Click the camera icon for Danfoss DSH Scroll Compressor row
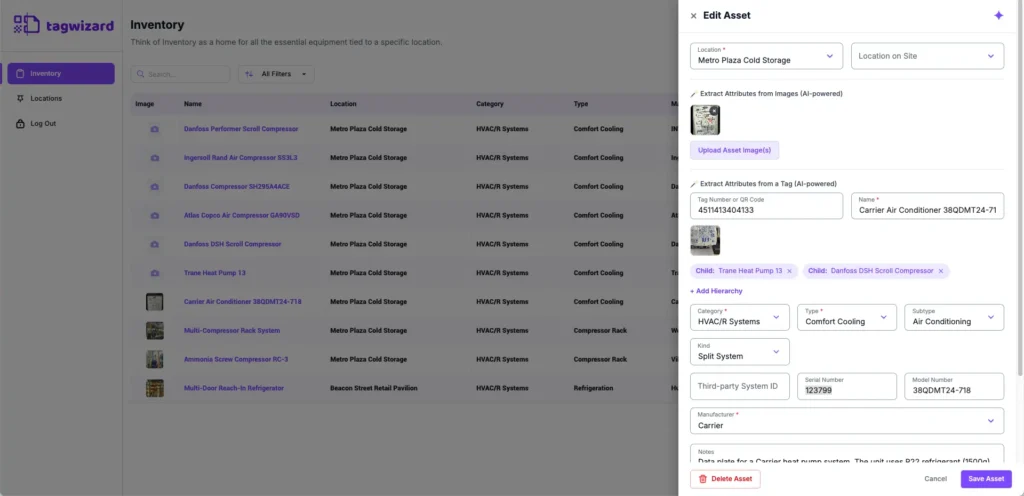This screenshot has height=496, width=1024. point(155,244)
